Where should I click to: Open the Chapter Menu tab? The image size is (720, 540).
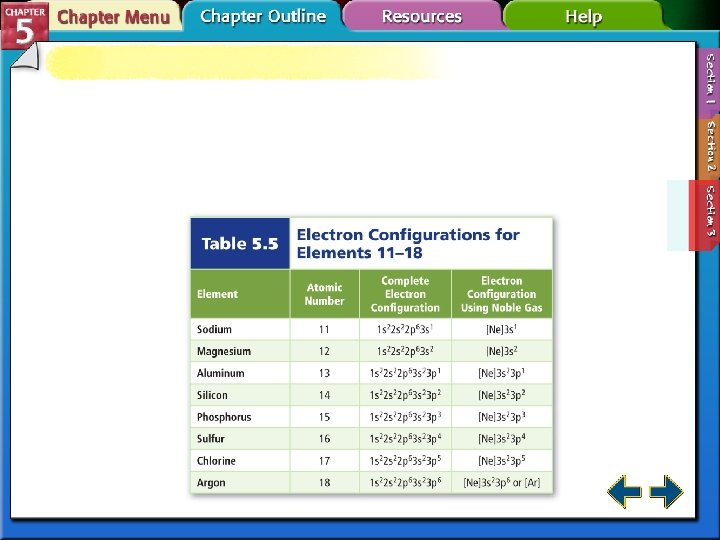[113, 17]
